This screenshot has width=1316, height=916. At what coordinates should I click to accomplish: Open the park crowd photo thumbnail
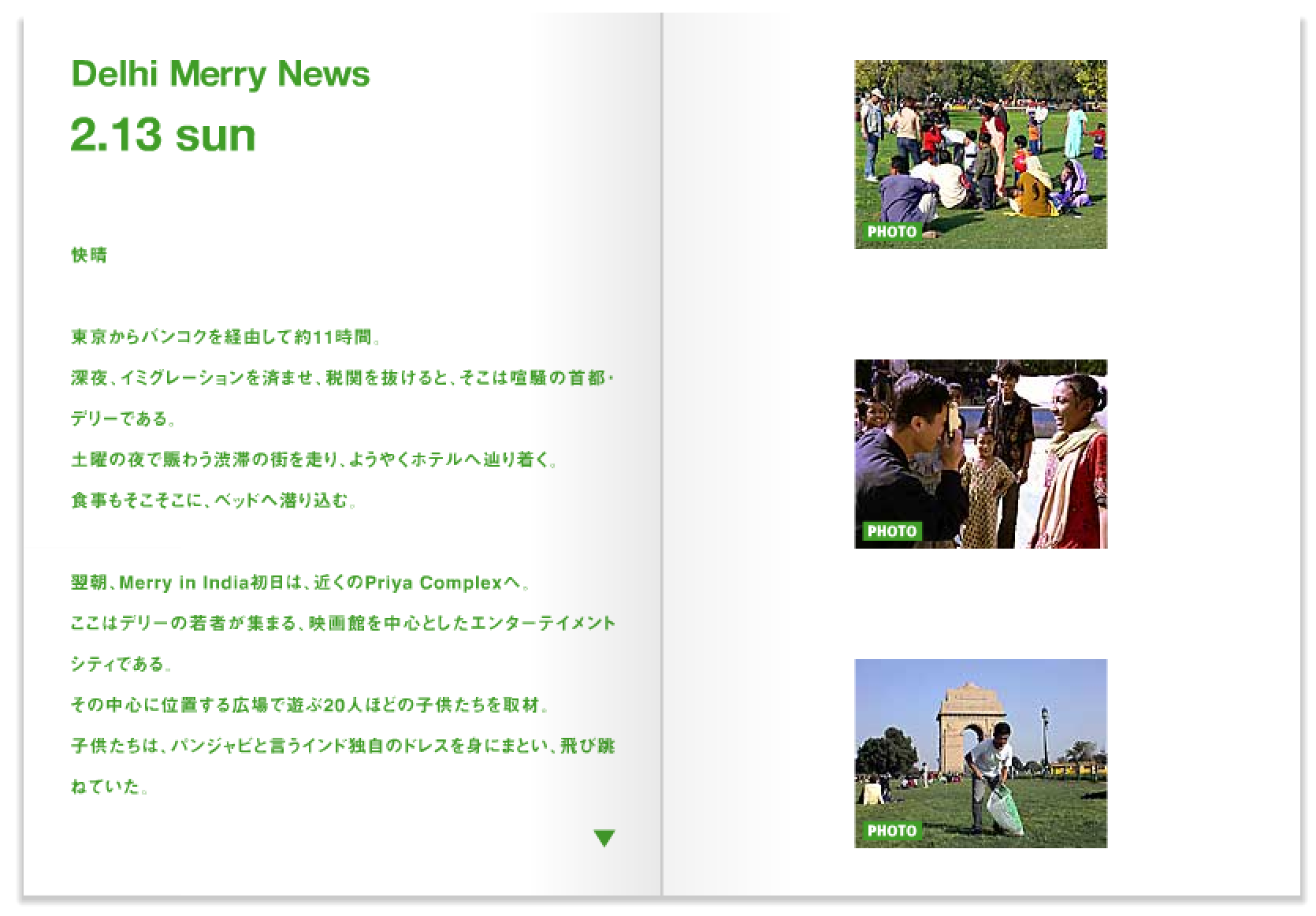[980, 155]
